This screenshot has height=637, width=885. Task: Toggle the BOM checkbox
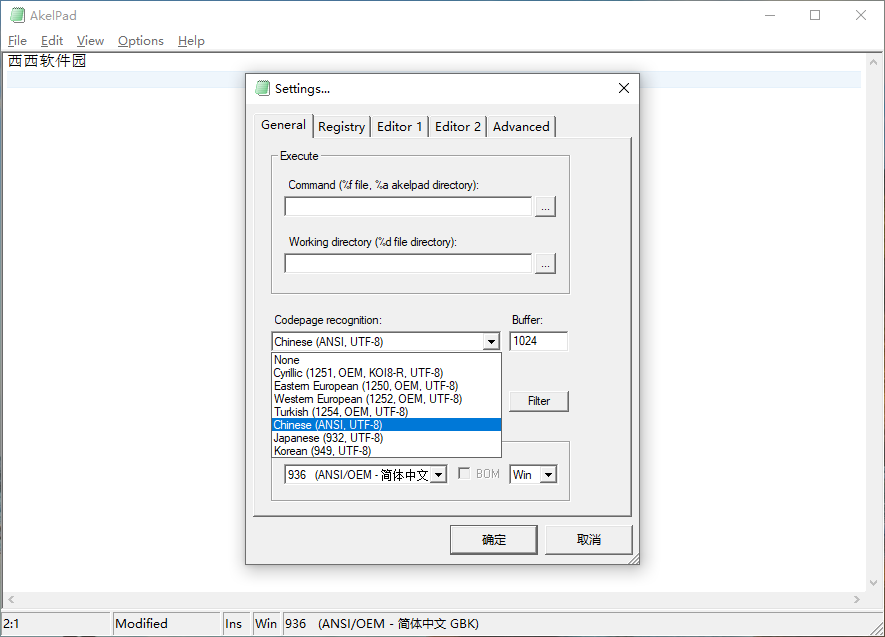[464, 474]
